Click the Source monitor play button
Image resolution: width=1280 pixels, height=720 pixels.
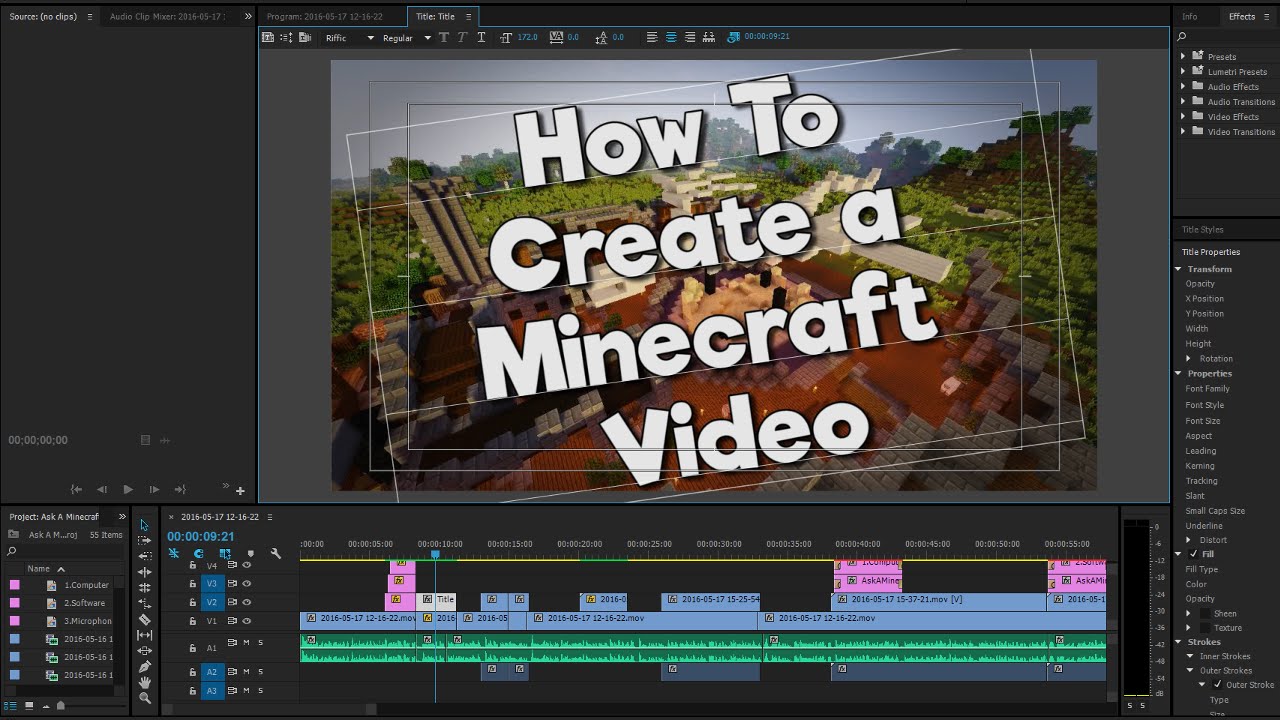coord(128,489)
